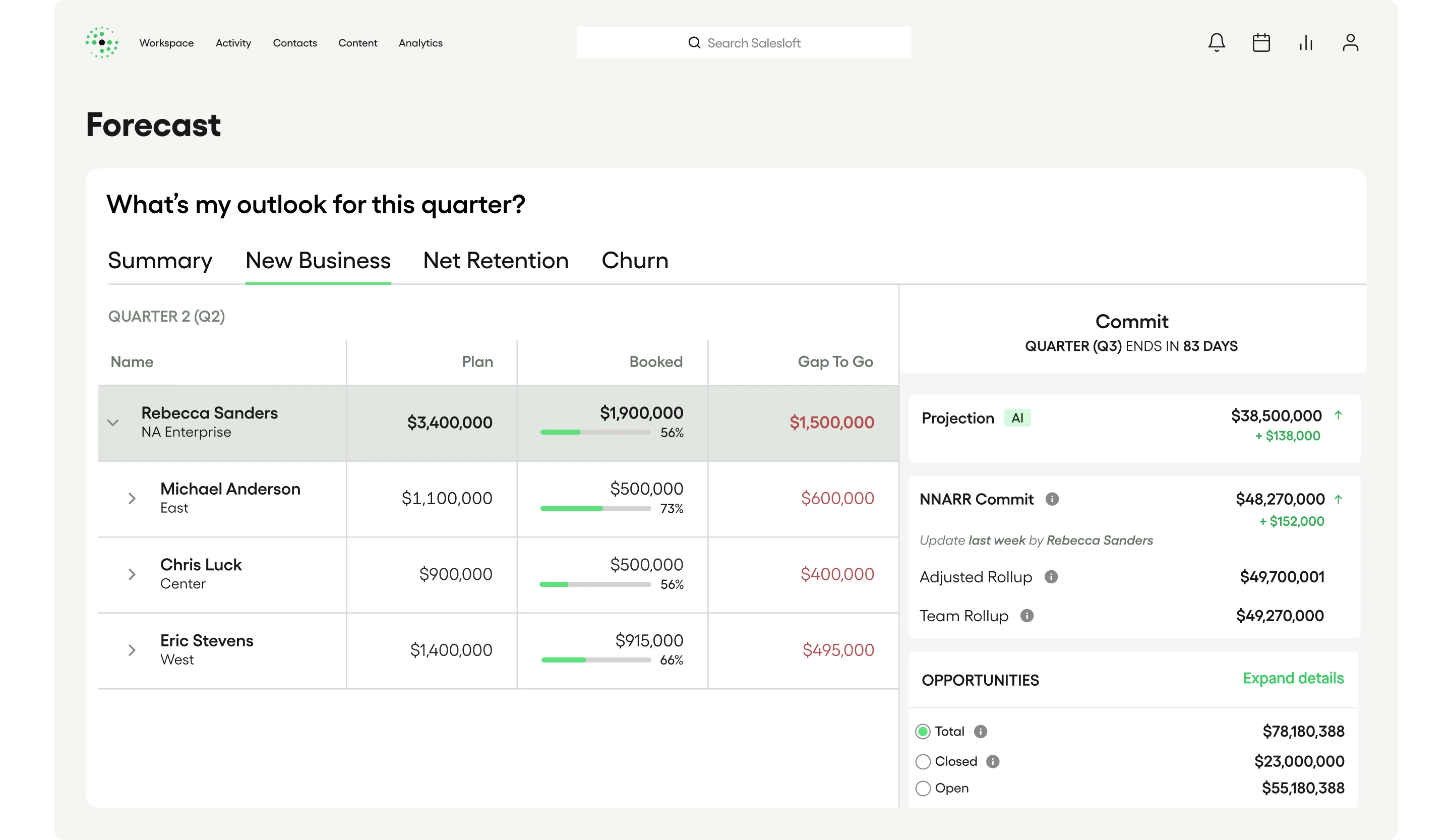Viewport: 1452px width, 840px height.
Task: Expand the Michael Anderson row
Action: [x=132, y=498]
